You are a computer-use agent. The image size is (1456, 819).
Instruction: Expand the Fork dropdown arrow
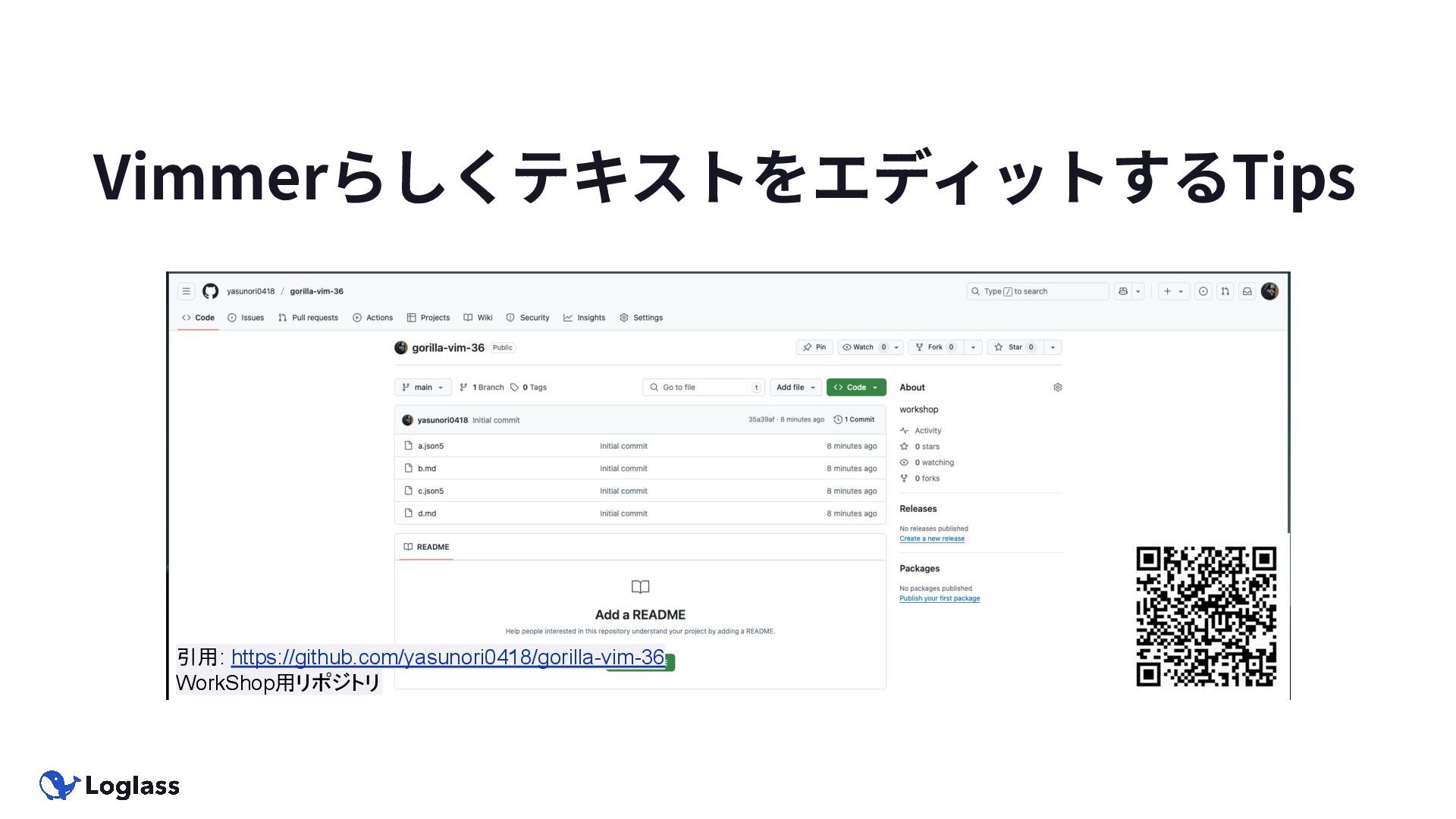973,347
